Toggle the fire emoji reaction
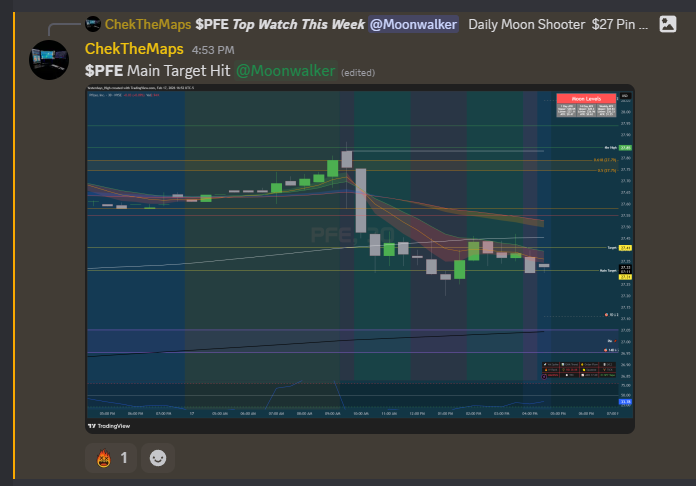Screen dimensions: 696x486 click(111, 458)
